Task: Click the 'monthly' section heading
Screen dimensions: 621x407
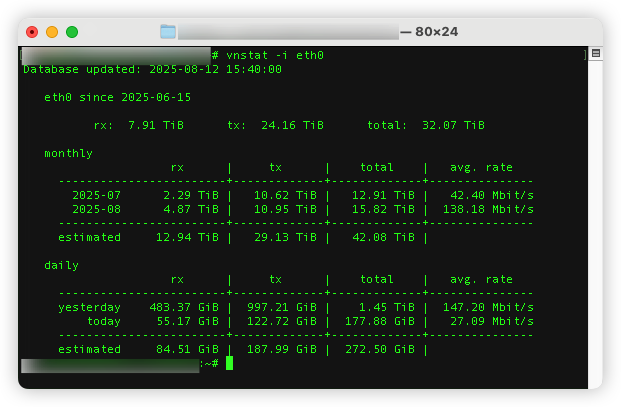Action: point(68,154)
